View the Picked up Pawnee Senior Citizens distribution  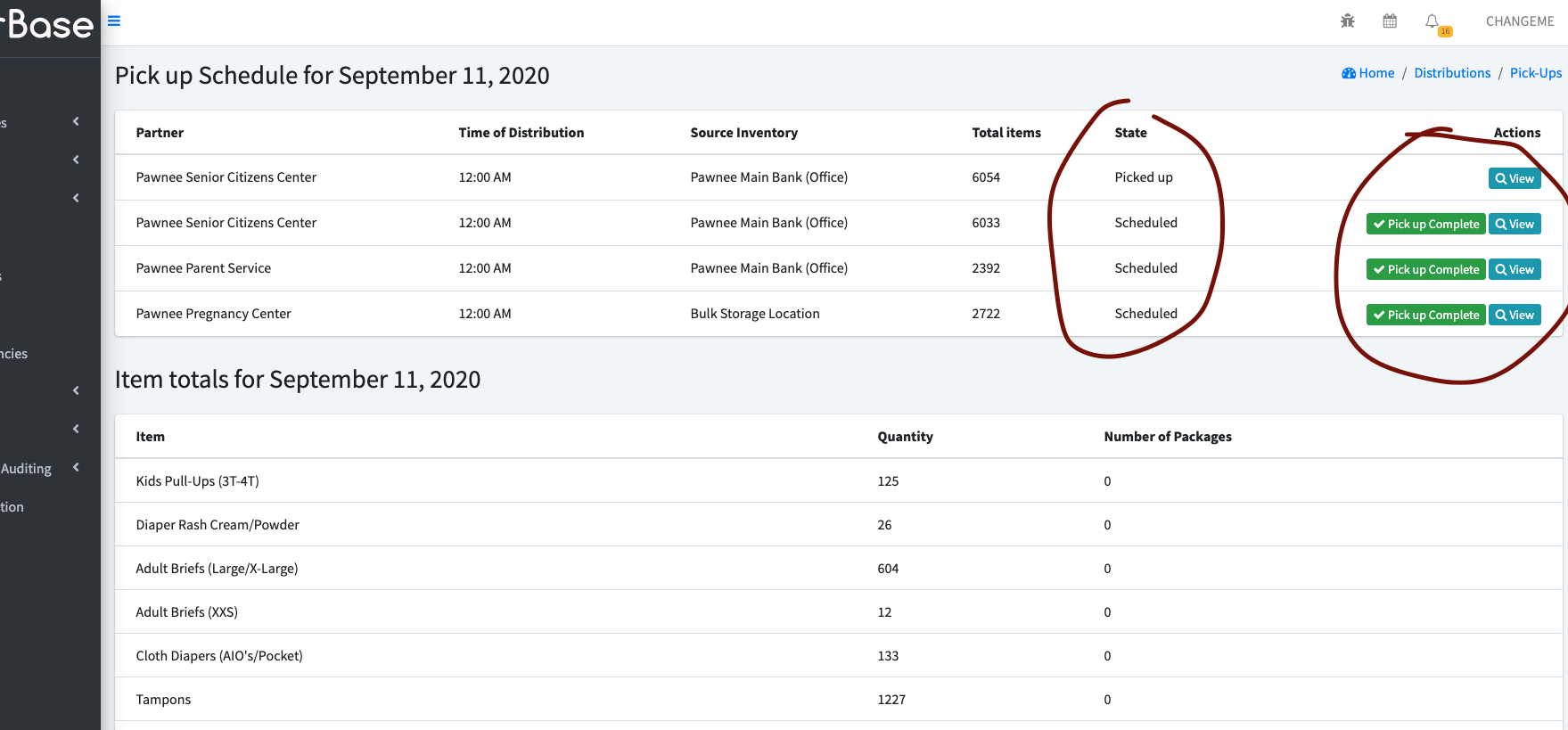click(x=1515, y=178)
